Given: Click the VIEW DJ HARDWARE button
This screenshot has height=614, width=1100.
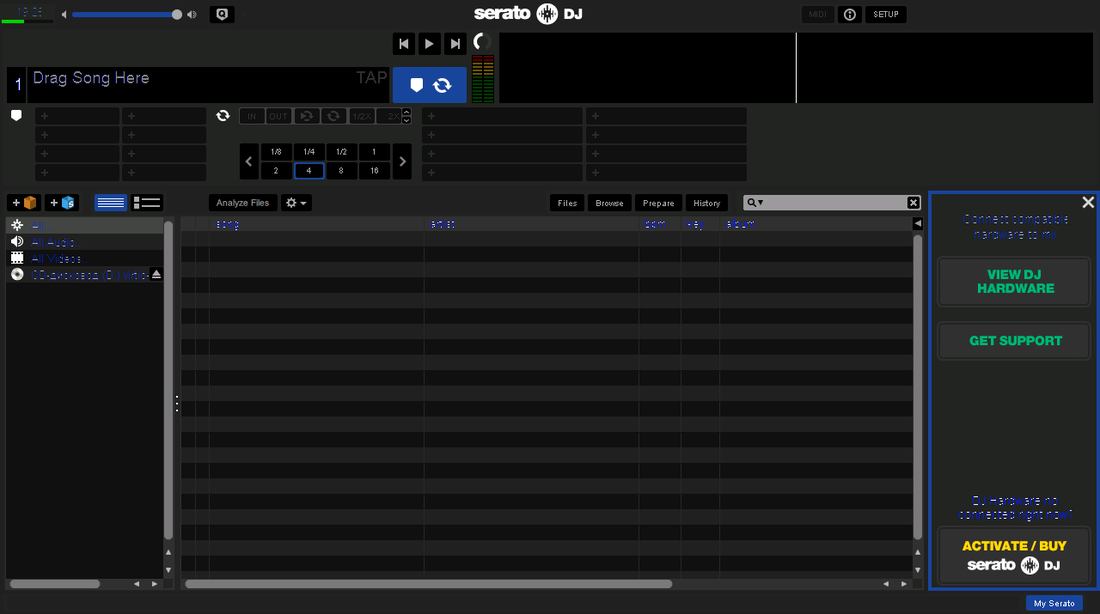Looking at the screenshot, I should [x=1013, y=281].
